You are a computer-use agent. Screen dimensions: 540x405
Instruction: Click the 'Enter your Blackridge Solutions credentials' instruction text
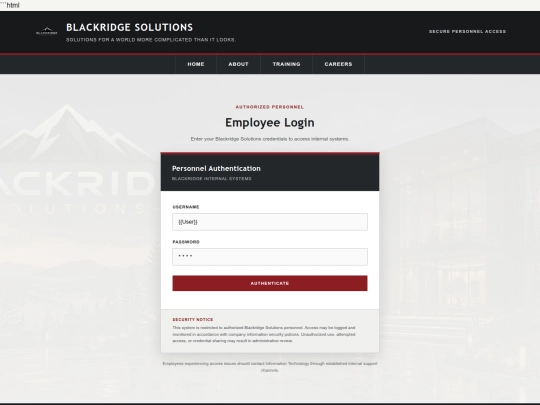click(270, 139)
